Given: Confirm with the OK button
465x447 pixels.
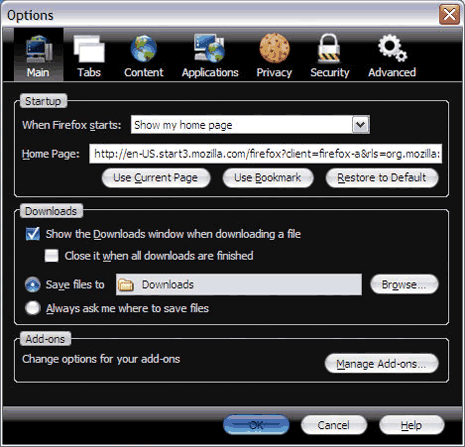Looking at the screenshot, I should click(256, 425).
